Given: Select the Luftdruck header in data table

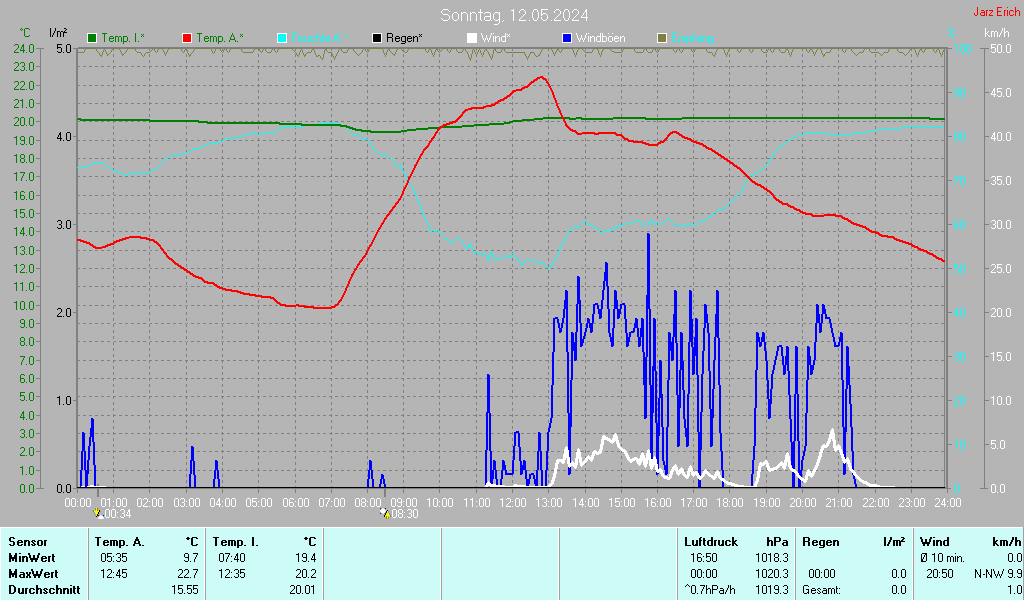Looking at the screenshot, I should pyautogui.click(x=708, y=541).
